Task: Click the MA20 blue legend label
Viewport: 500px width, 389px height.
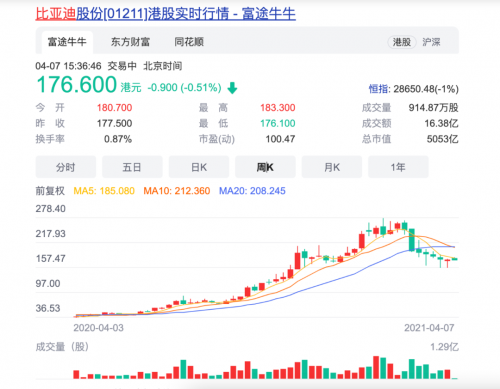Action: tap(252, 191)
